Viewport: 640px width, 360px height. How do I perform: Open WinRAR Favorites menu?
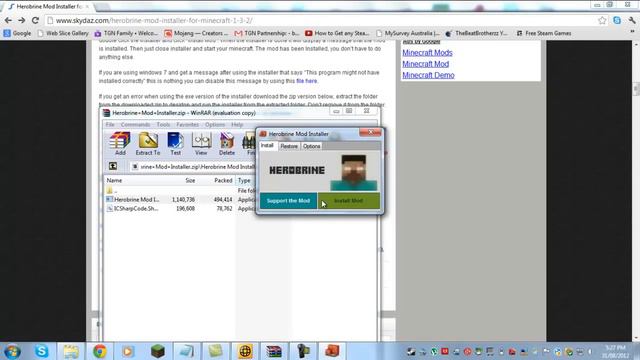click(187, 124)
